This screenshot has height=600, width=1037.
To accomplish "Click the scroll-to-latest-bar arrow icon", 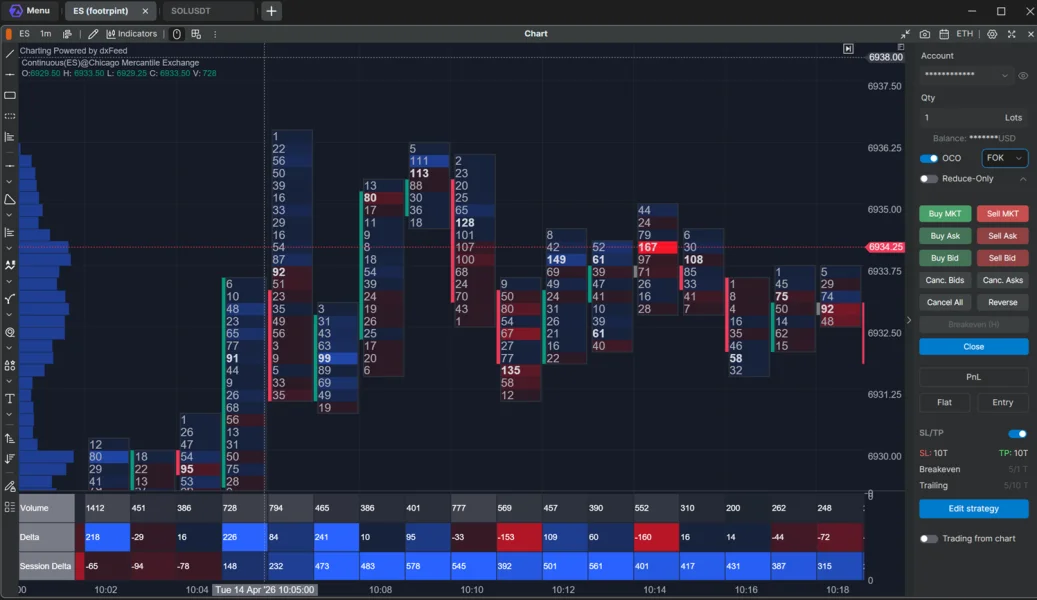I will point(849,49).
